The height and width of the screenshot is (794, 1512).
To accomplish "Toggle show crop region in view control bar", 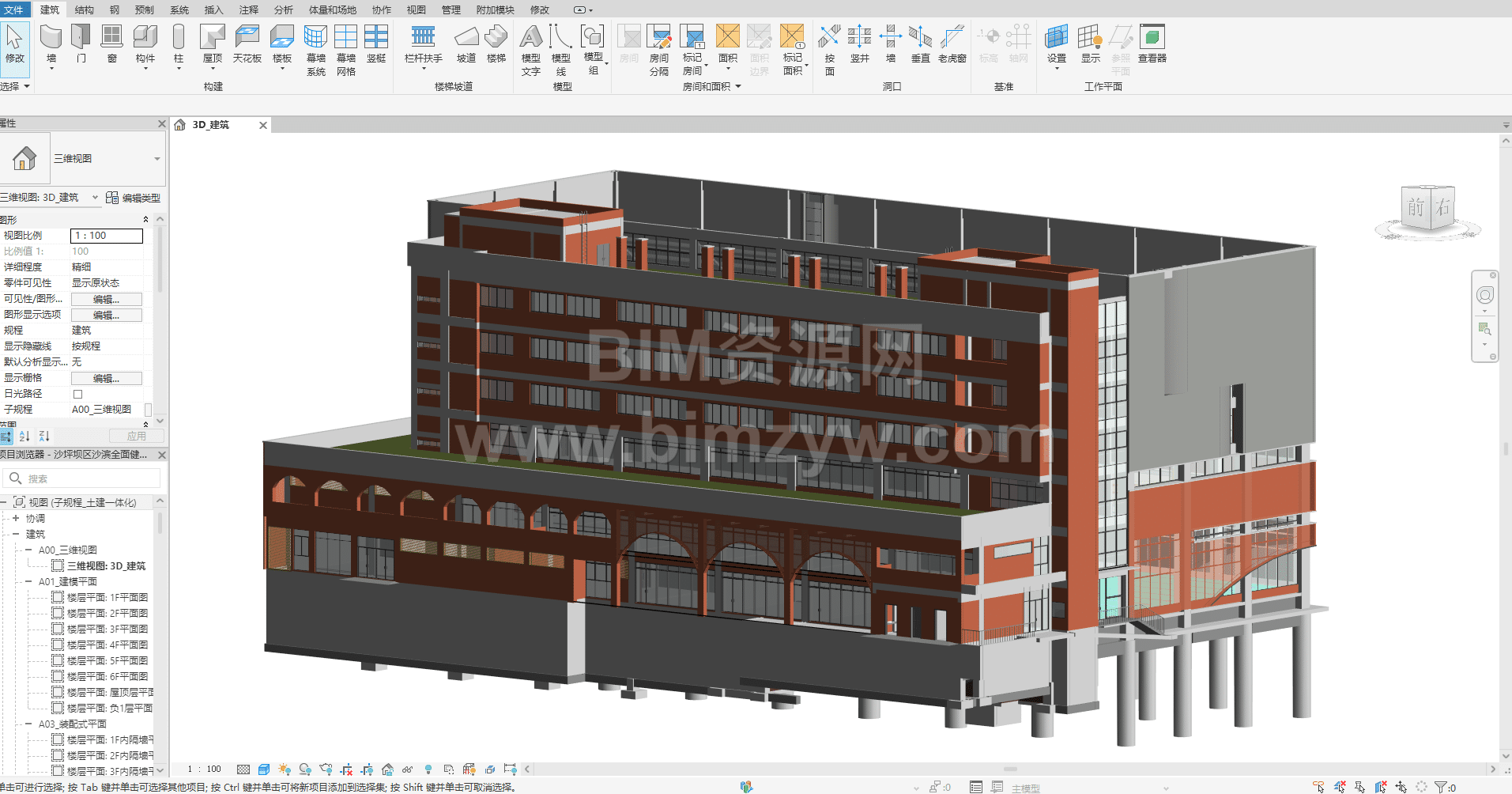I will 367,769.
